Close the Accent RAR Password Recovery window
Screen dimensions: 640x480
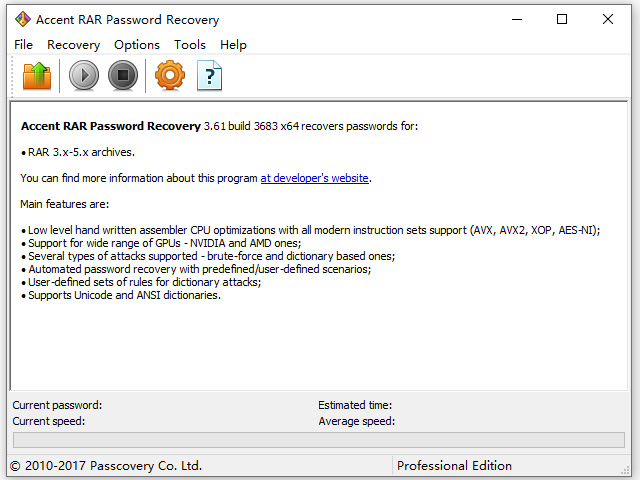tap(608, 19)
